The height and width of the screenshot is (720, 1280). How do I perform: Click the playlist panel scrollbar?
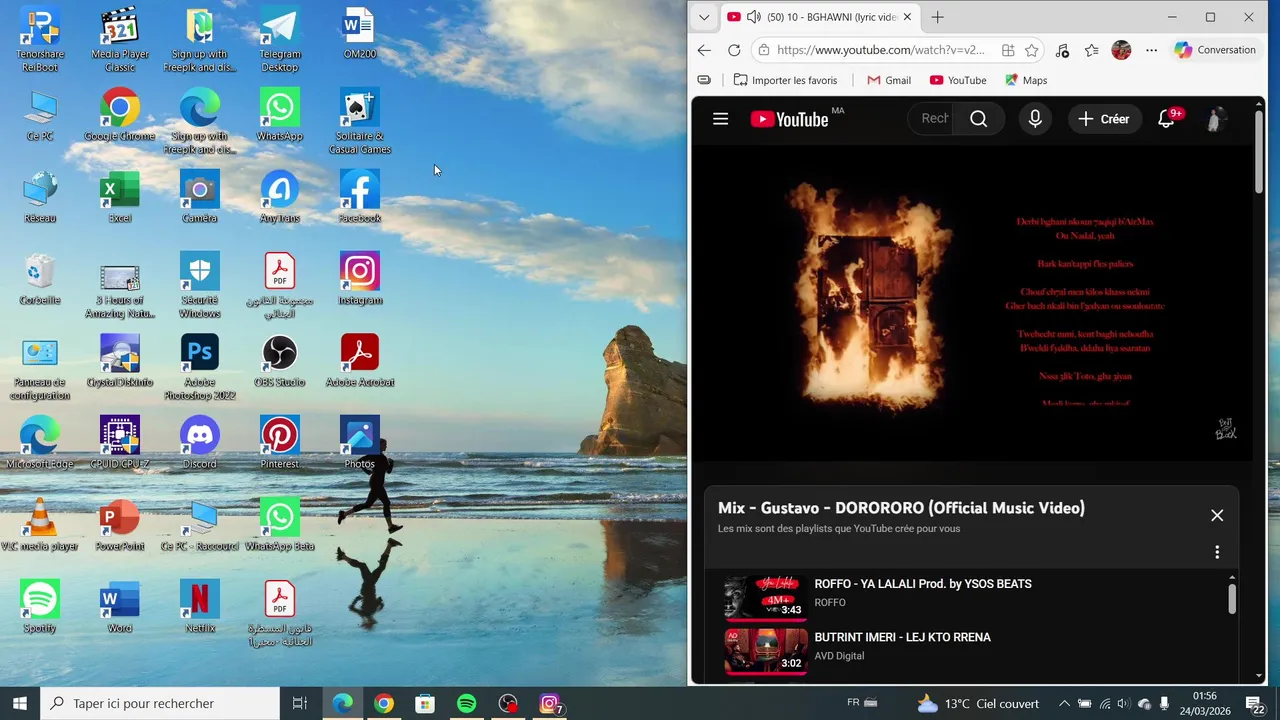click(1232, 598)
